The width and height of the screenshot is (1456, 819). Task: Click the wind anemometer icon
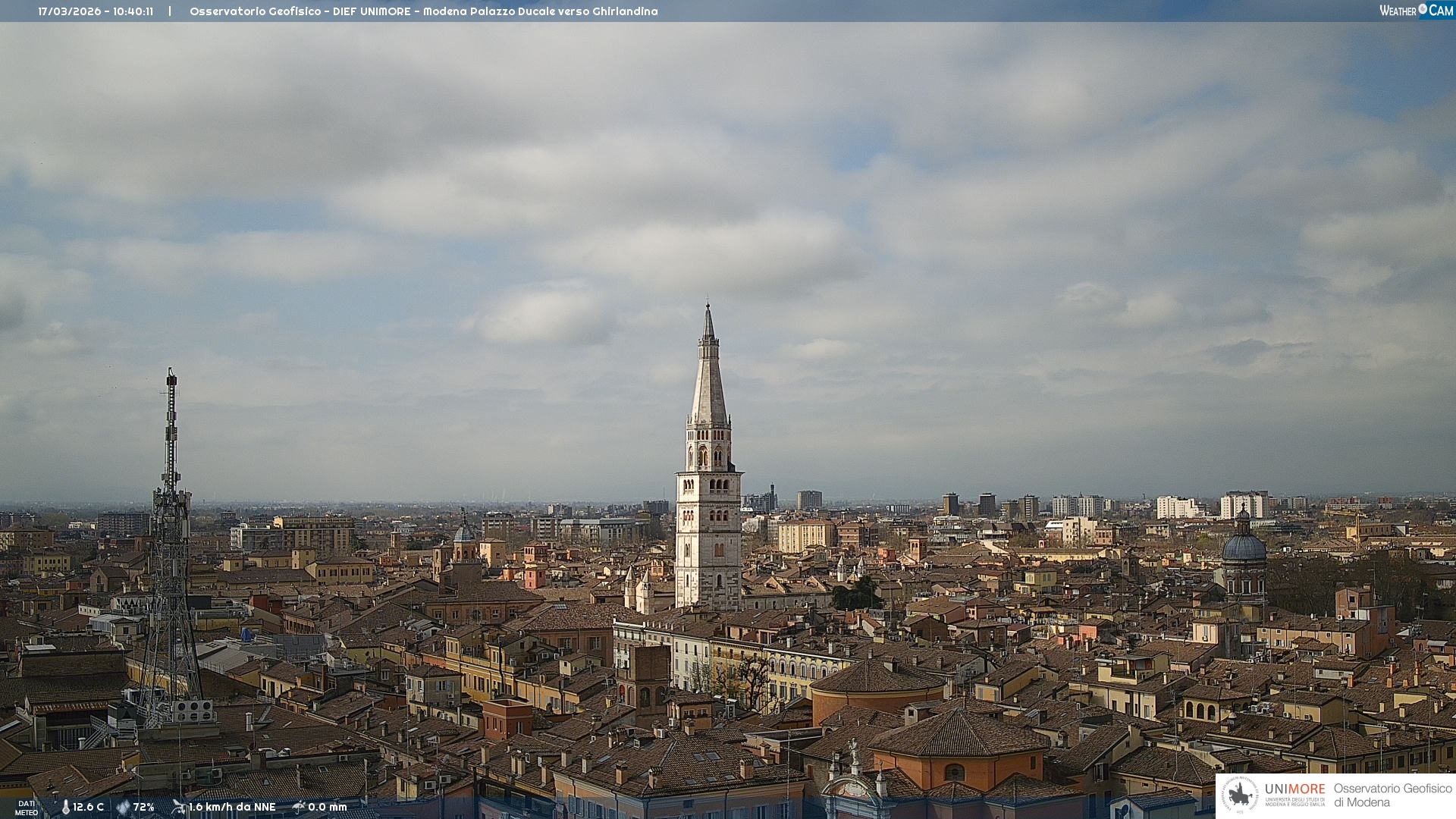pos(178,807)
